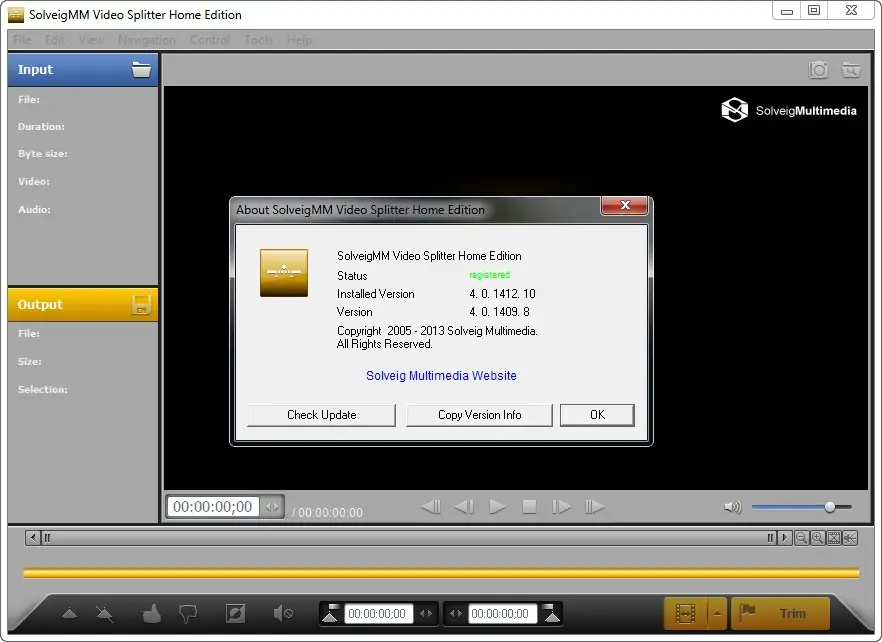
Task: Toggle audio silence speaker icon in toolbar
Action: [x=283, y=613]
